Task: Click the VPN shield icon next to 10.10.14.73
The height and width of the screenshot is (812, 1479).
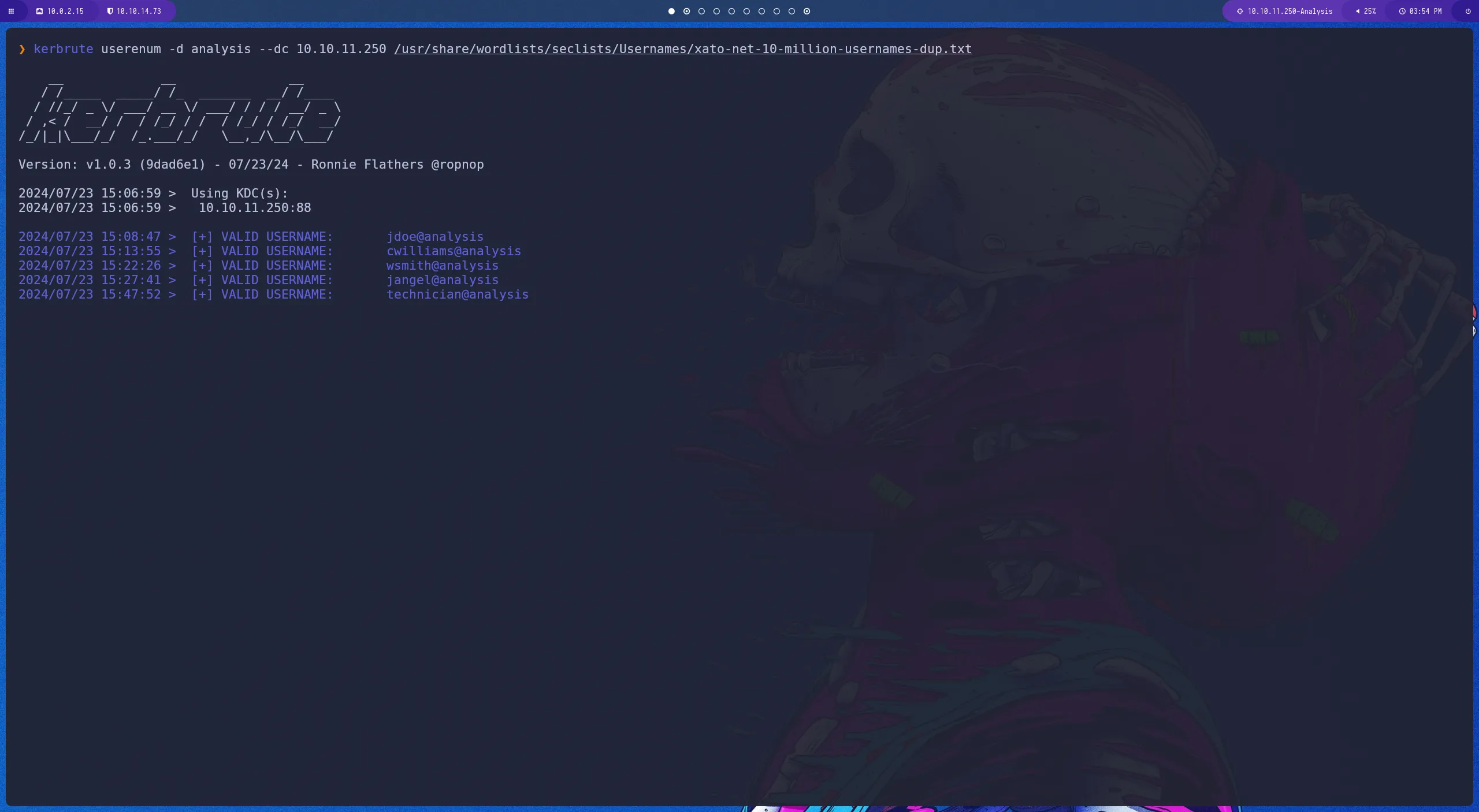Action: (x=110, y=11)
